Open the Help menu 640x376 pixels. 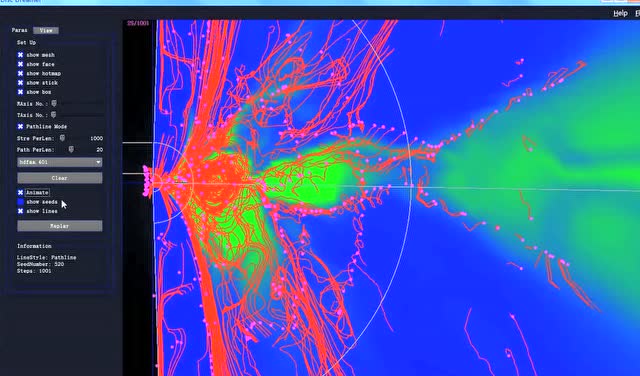(x=620, y=13)
